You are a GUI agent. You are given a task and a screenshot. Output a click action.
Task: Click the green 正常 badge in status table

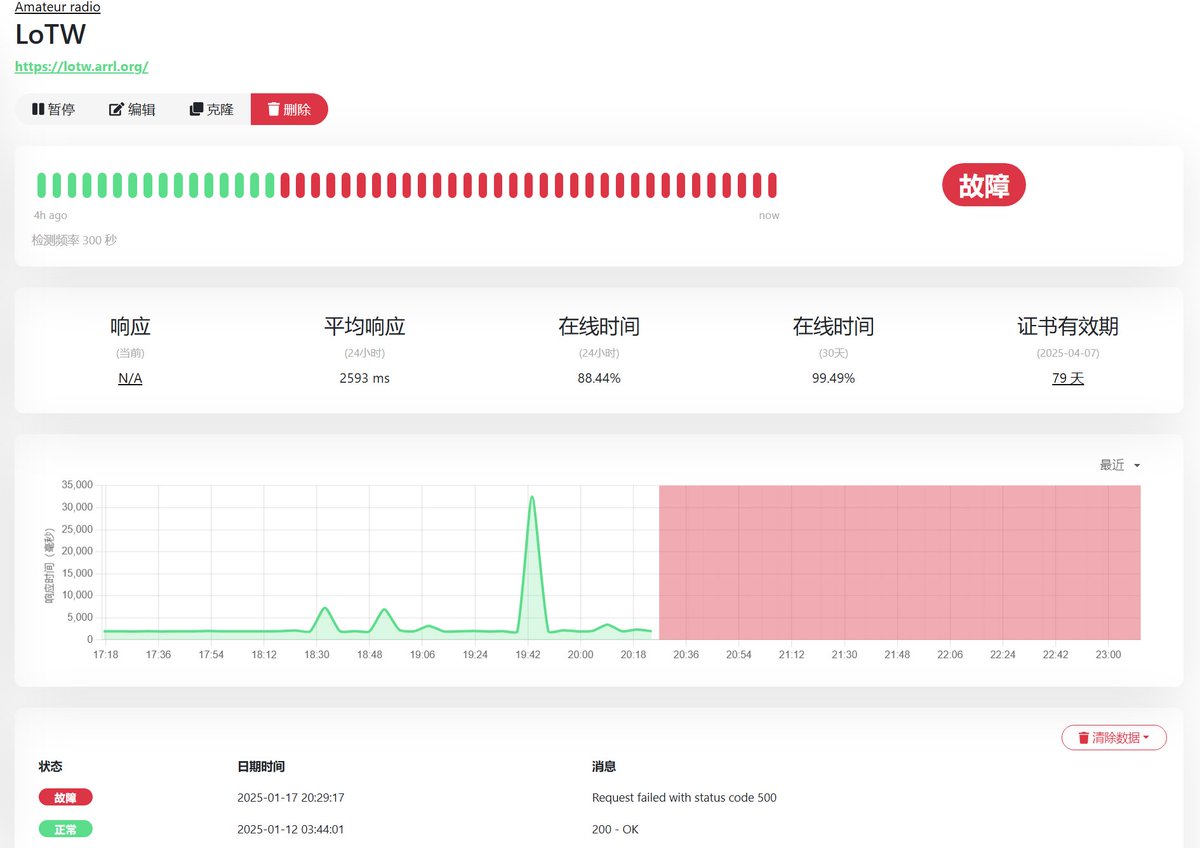click(66, 829)
